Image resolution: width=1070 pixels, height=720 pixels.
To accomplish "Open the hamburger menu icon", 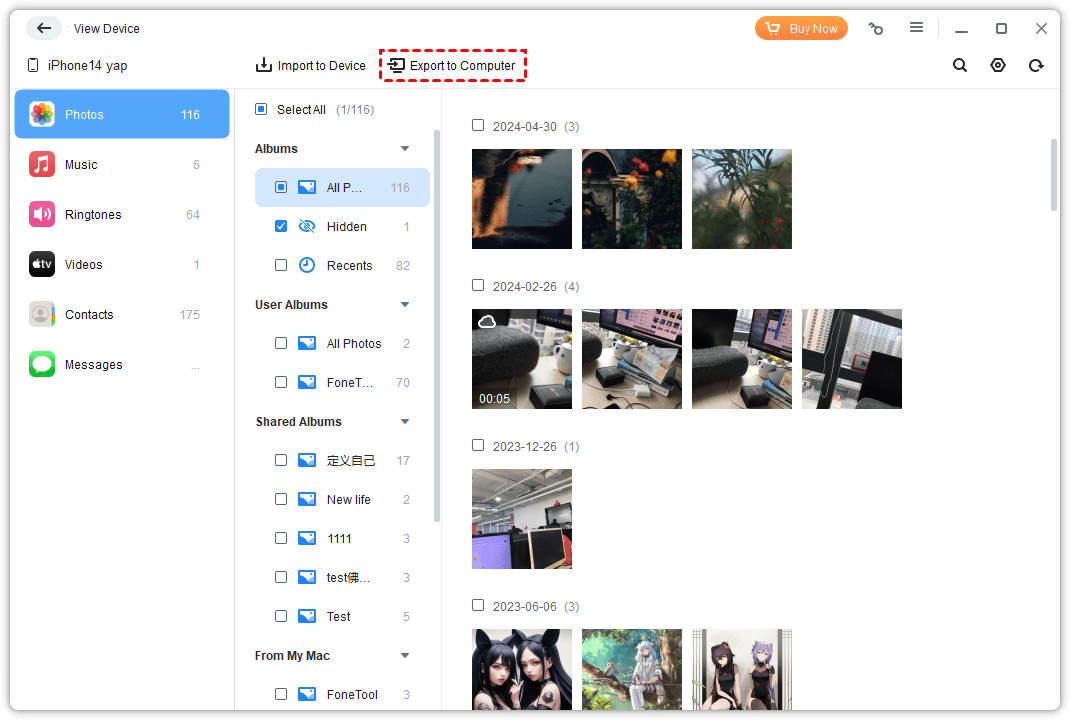I will coord(916,28).
